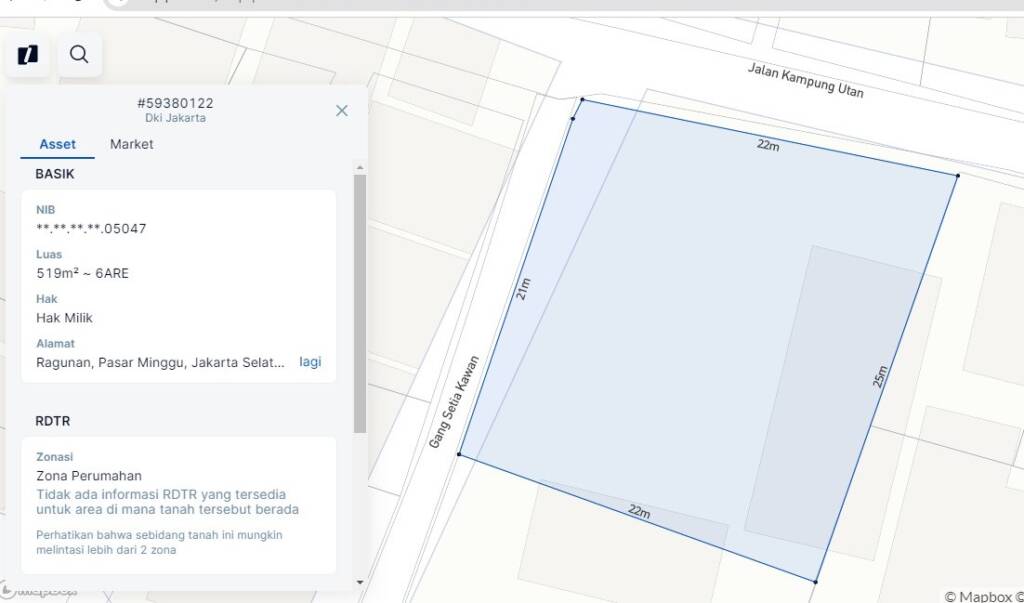The image size is (1024, 603).
Task: Click the Zonasi field label
Action: pos(54,457)
